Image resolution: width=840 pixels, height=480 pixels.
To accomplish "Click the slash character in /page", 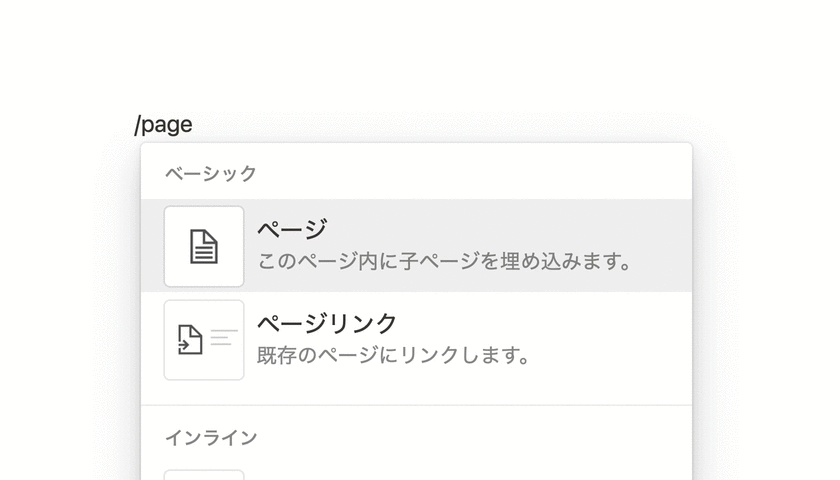I will (x=139, y=125).
